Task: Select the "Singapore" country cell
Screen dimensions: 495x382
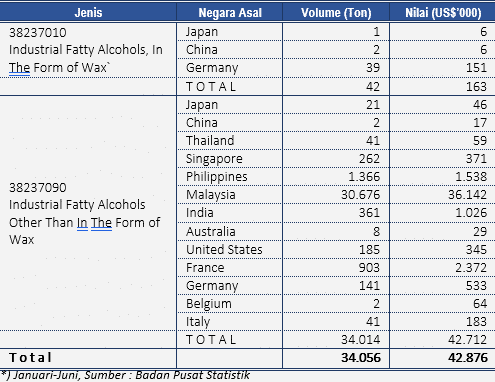Action: 214,159
